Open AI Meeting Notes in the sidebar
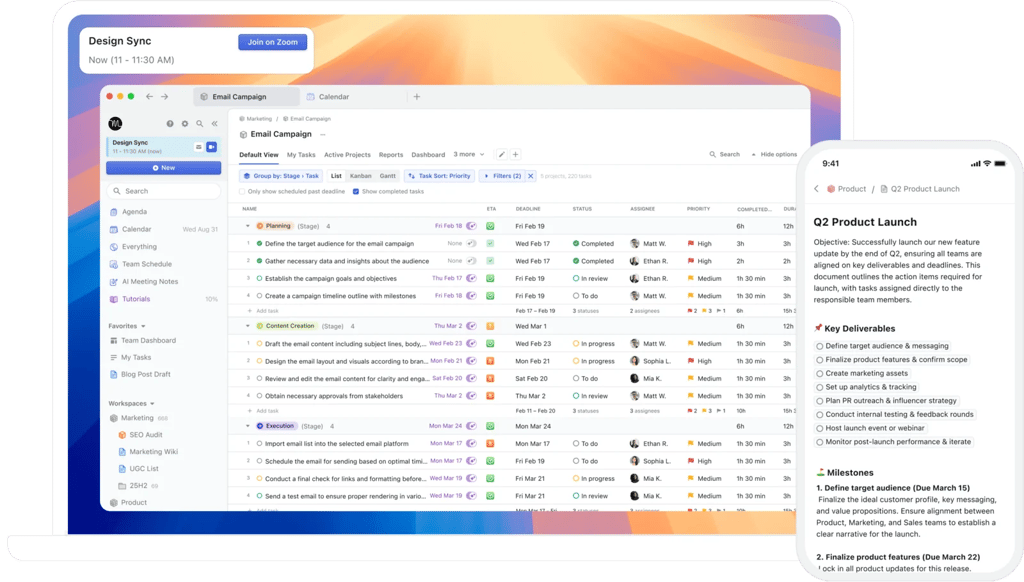Viewport: 1024px width, 582px height. point(150,282)
